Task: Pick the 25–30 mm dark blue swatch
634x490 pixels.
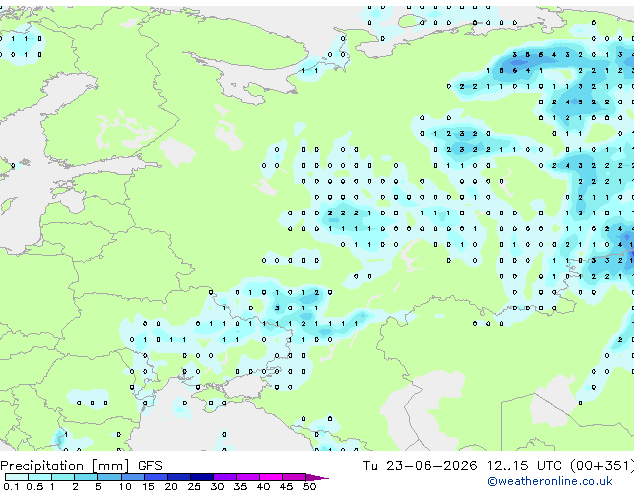Action: click(202, 477)
